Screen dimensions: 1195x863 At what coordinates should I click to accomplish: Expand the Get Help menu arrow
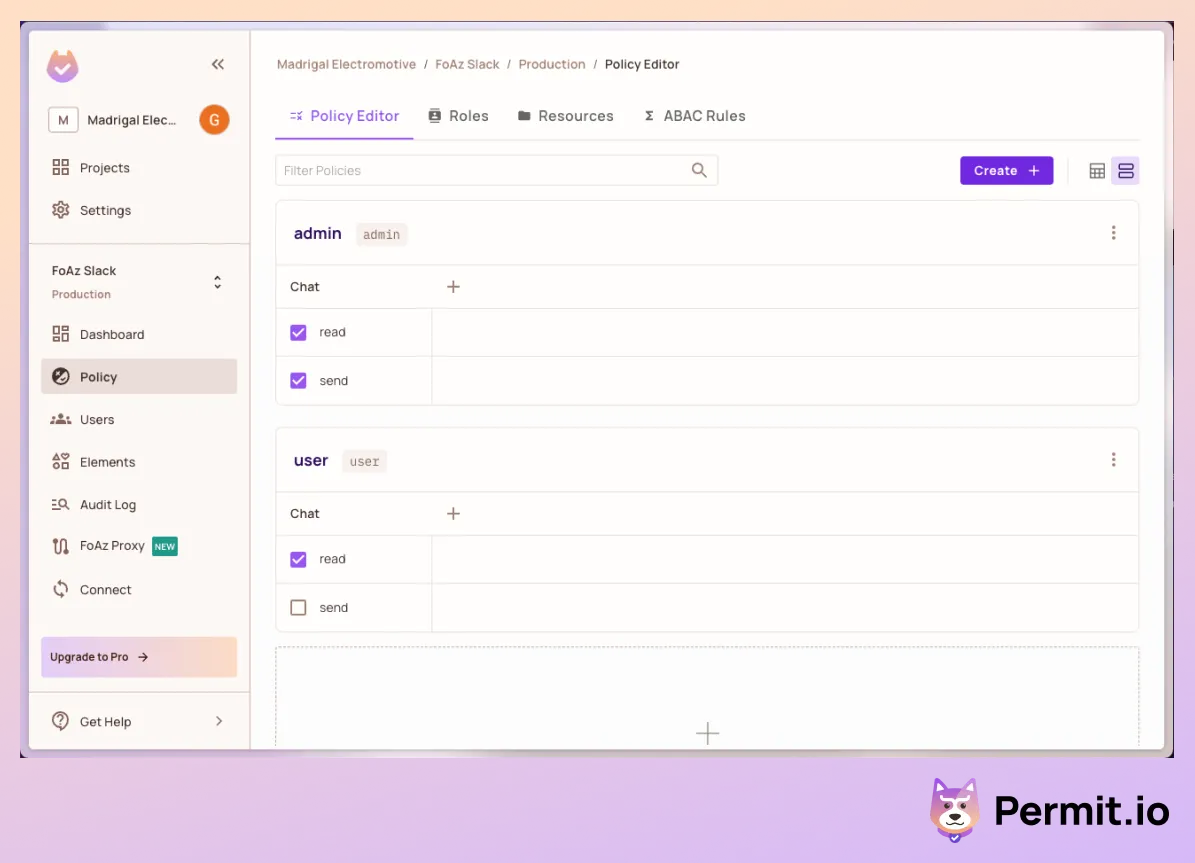[x=219, y=721]
